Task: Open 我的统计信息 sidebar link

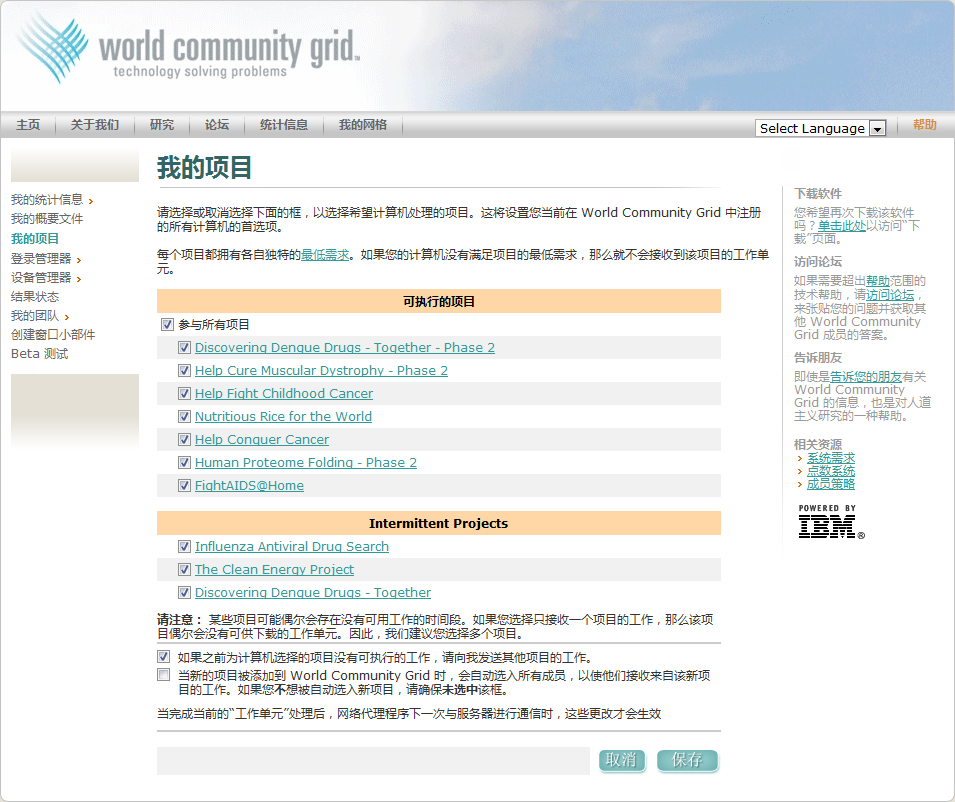Action: click(47, 200)
